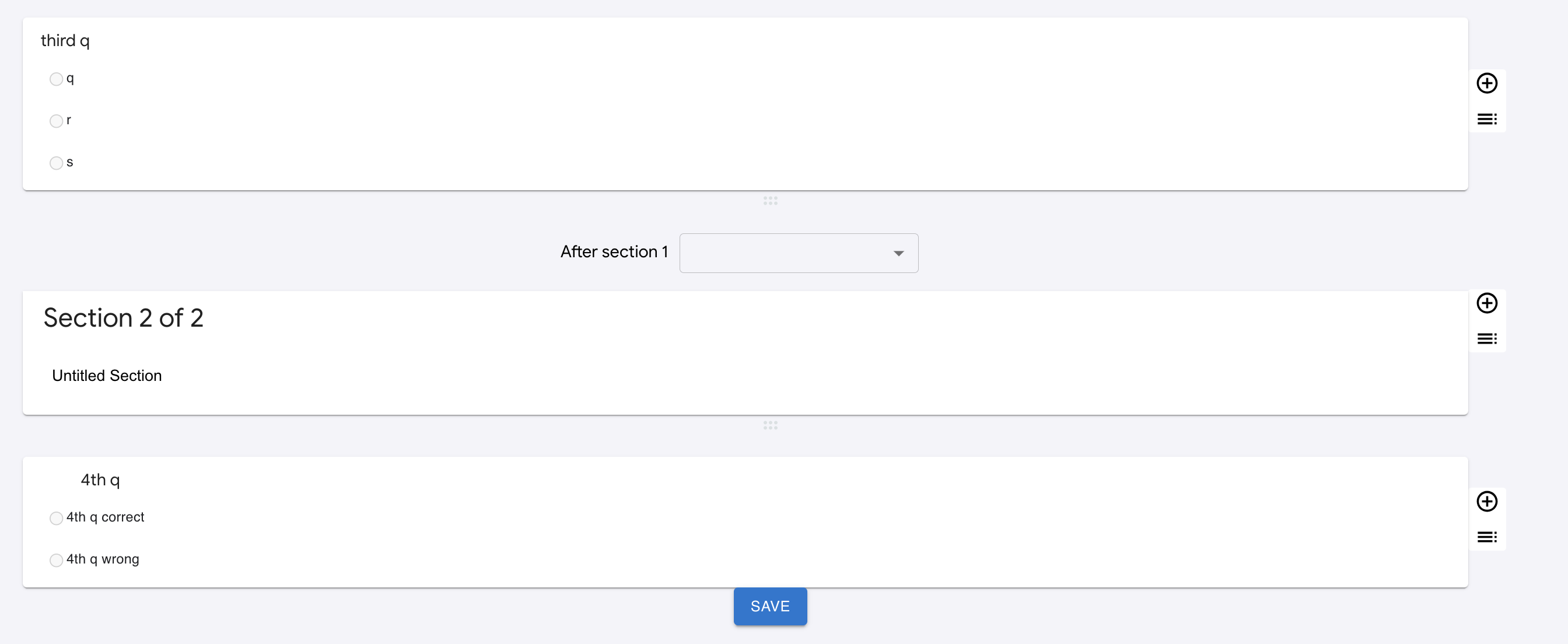Choose the 4th q wrong option
Screen dimensions: 1568x644
point(56,560)
